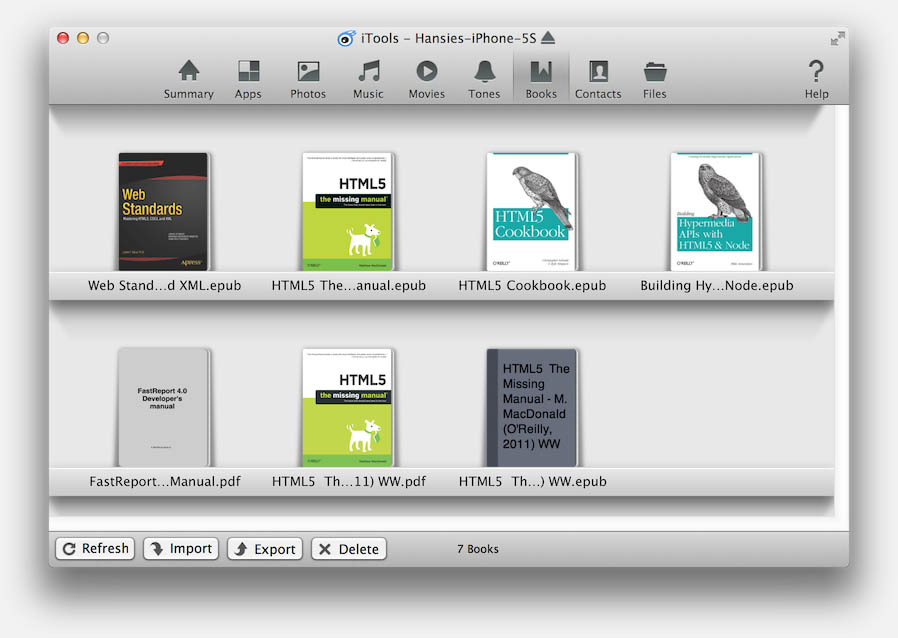Switch to the Music section
This screenshot has width=898, height=638.
[368, 80]
